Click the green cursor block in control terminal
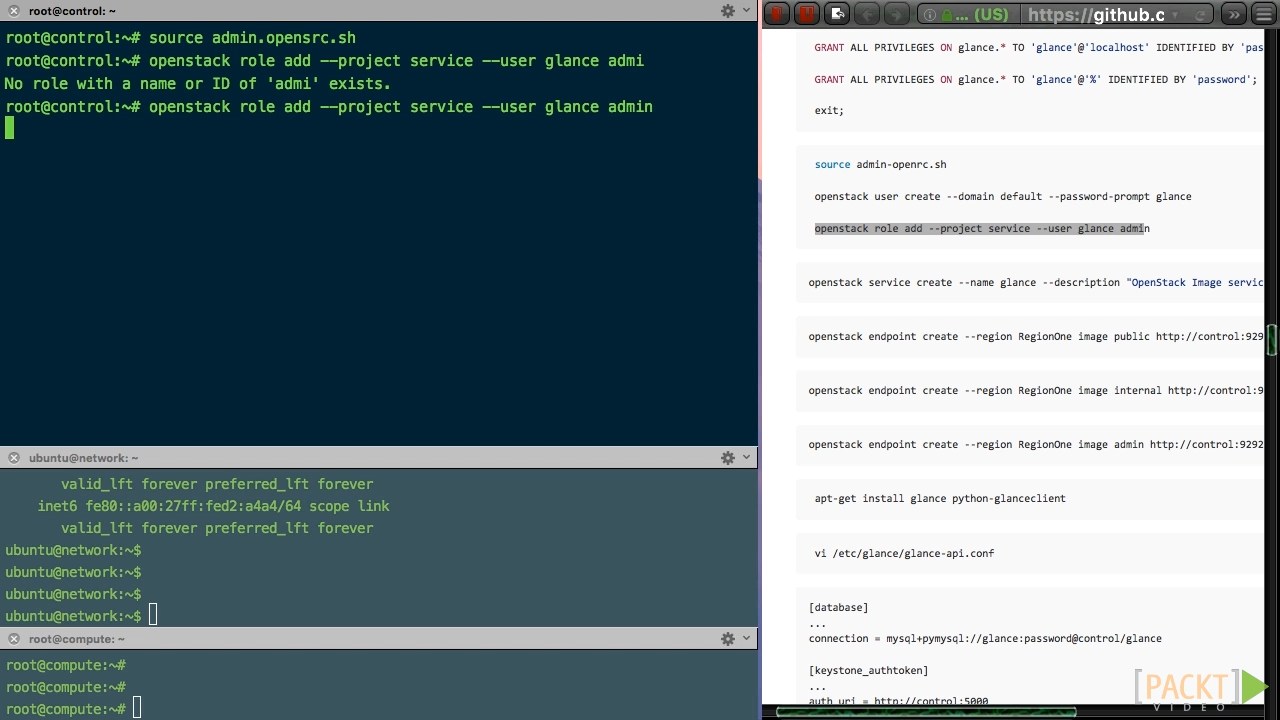Viewport: 1280px width, 720px height. click(x=10, y=128)
